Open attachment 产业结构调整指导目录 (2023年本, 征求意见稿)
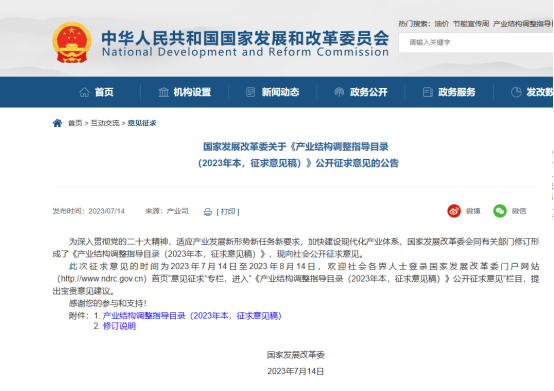Image resolution: width=554 pixels, height=391 pixels. tap(192, 316)
